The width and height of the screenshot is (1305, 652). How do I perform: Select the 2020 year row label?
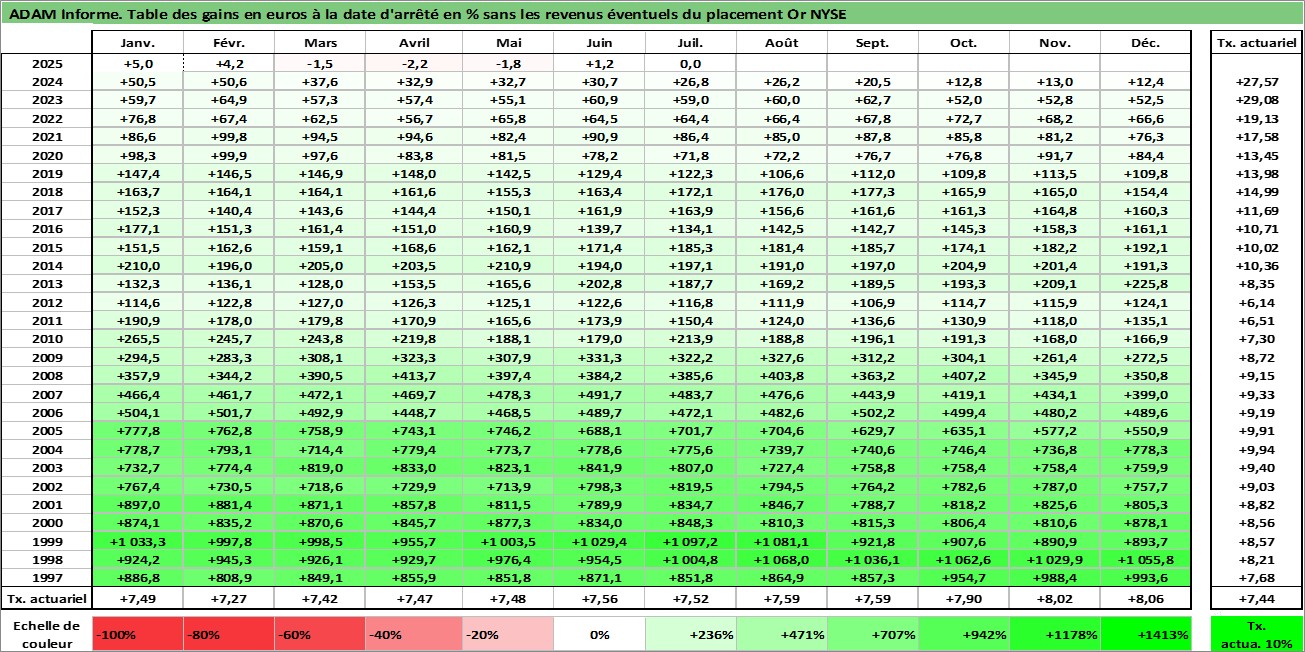pyautogui.click(x=46, y=156)
